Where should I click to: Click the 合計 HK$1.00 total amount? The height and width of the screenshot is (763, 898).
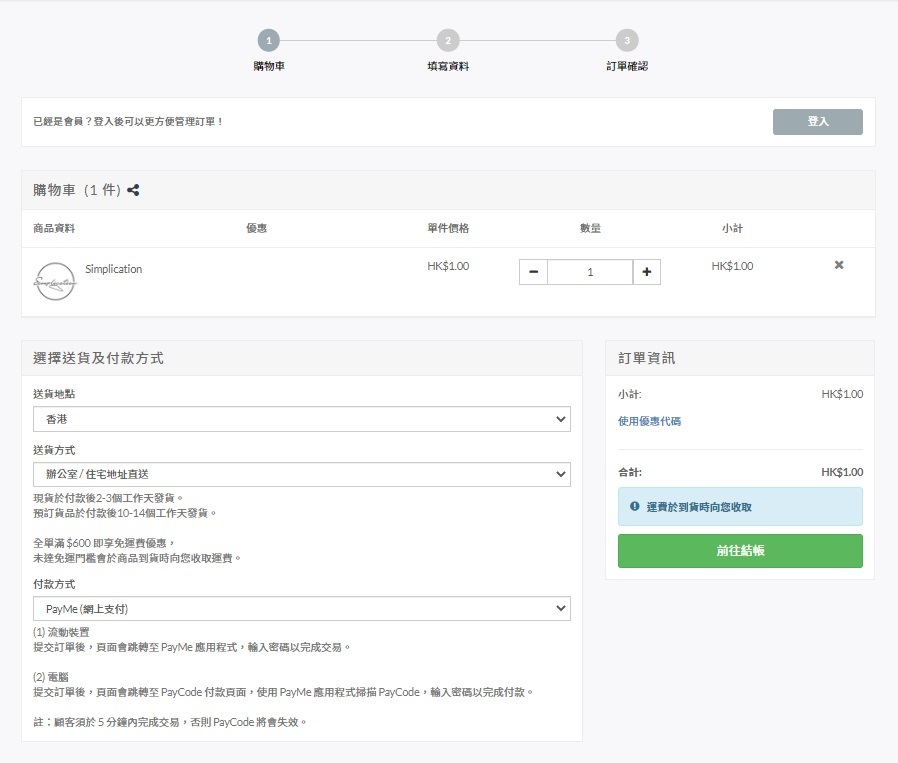point(842,472)
